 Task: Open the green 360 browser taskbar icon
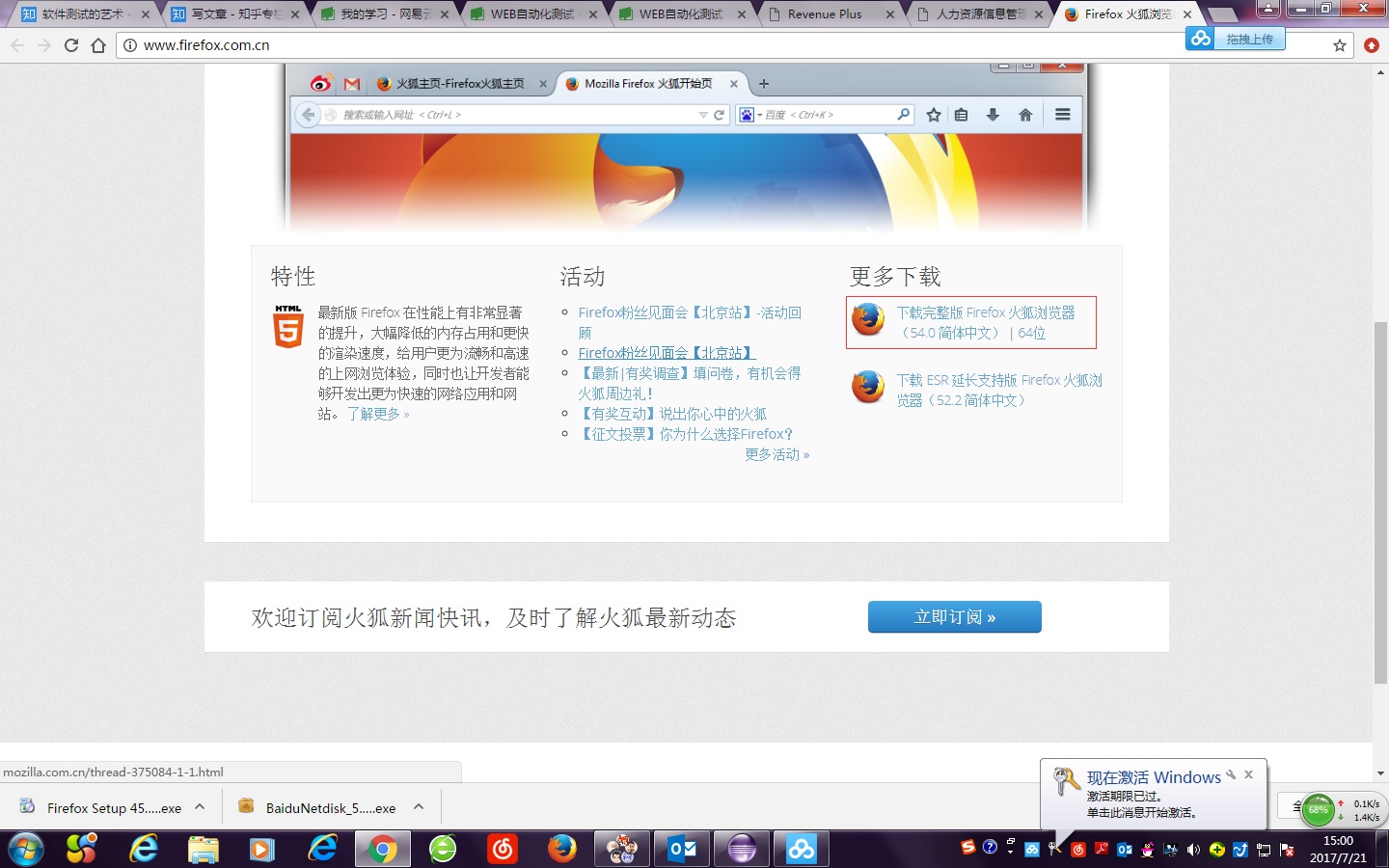tap(443, 849)
